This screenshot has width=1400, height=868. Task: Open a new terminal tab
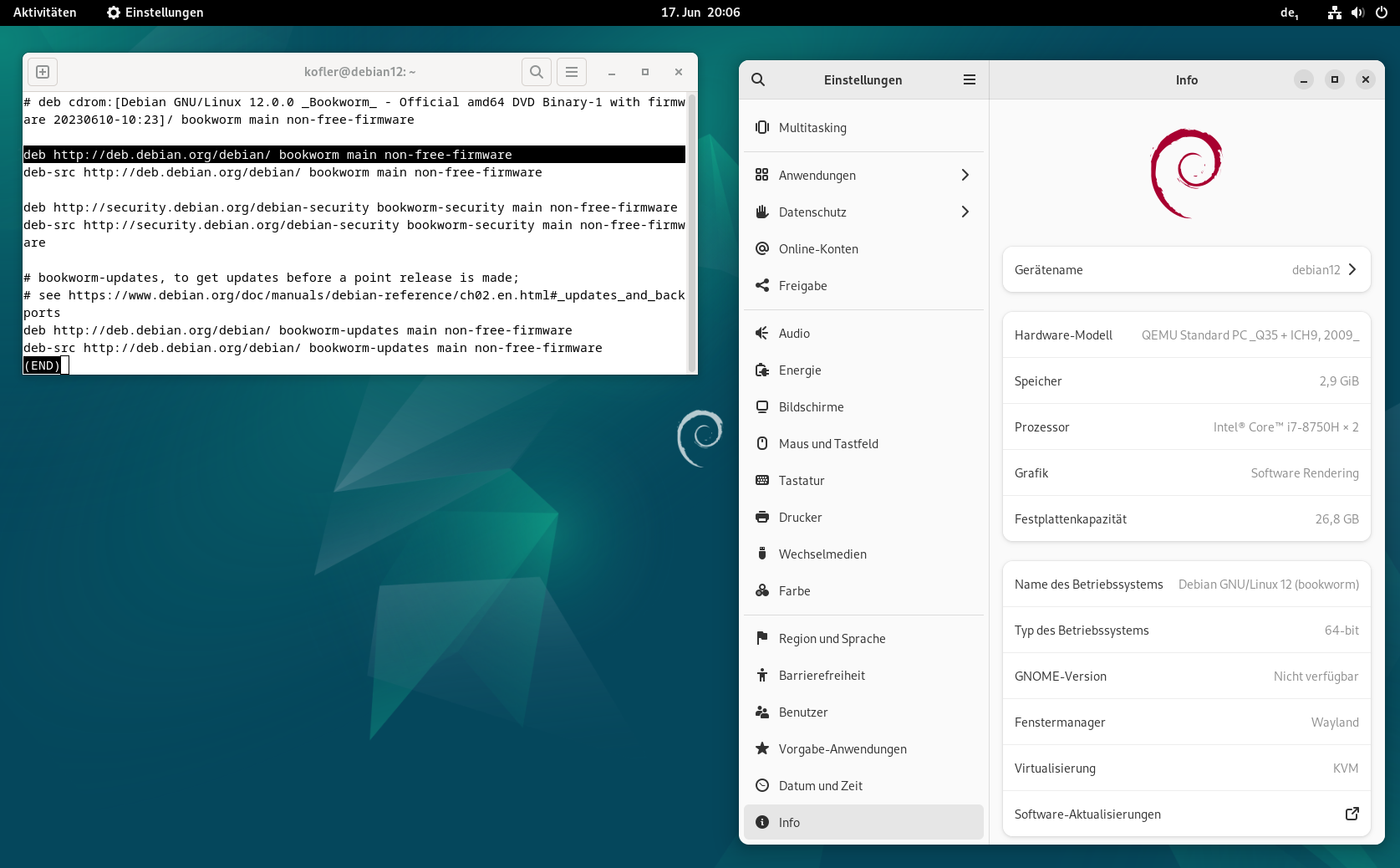tap(42, 72)
